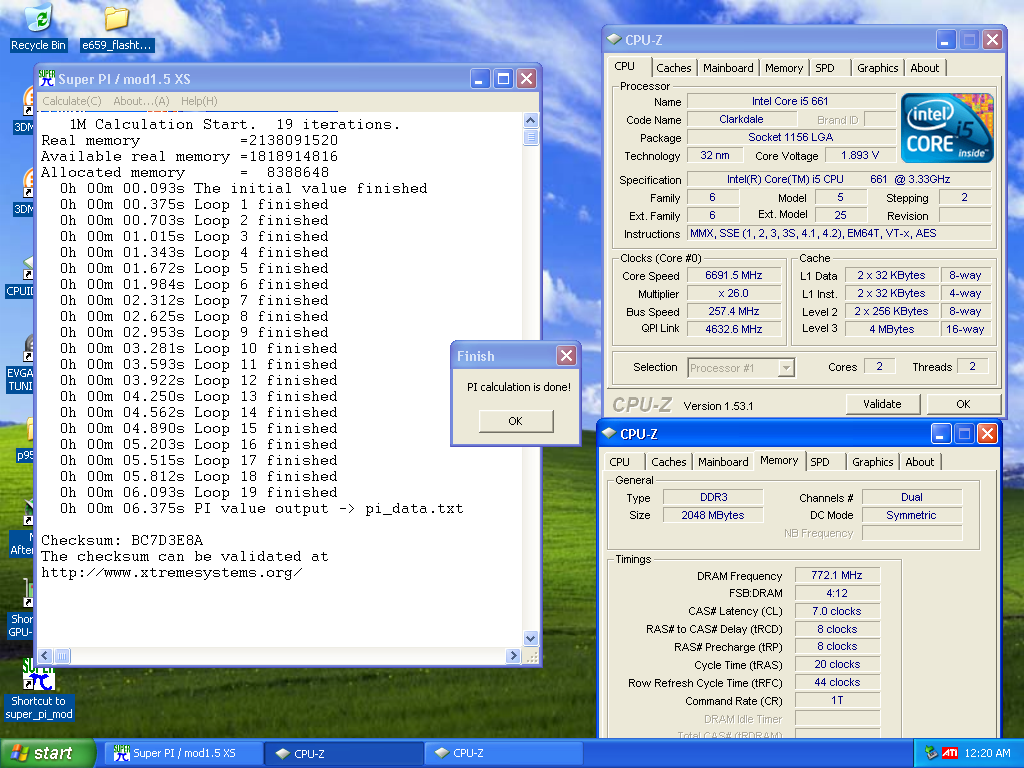1024x768 pixels.
Task: Click the Intel Core i5 661 name field
Action: pos(790,101)
